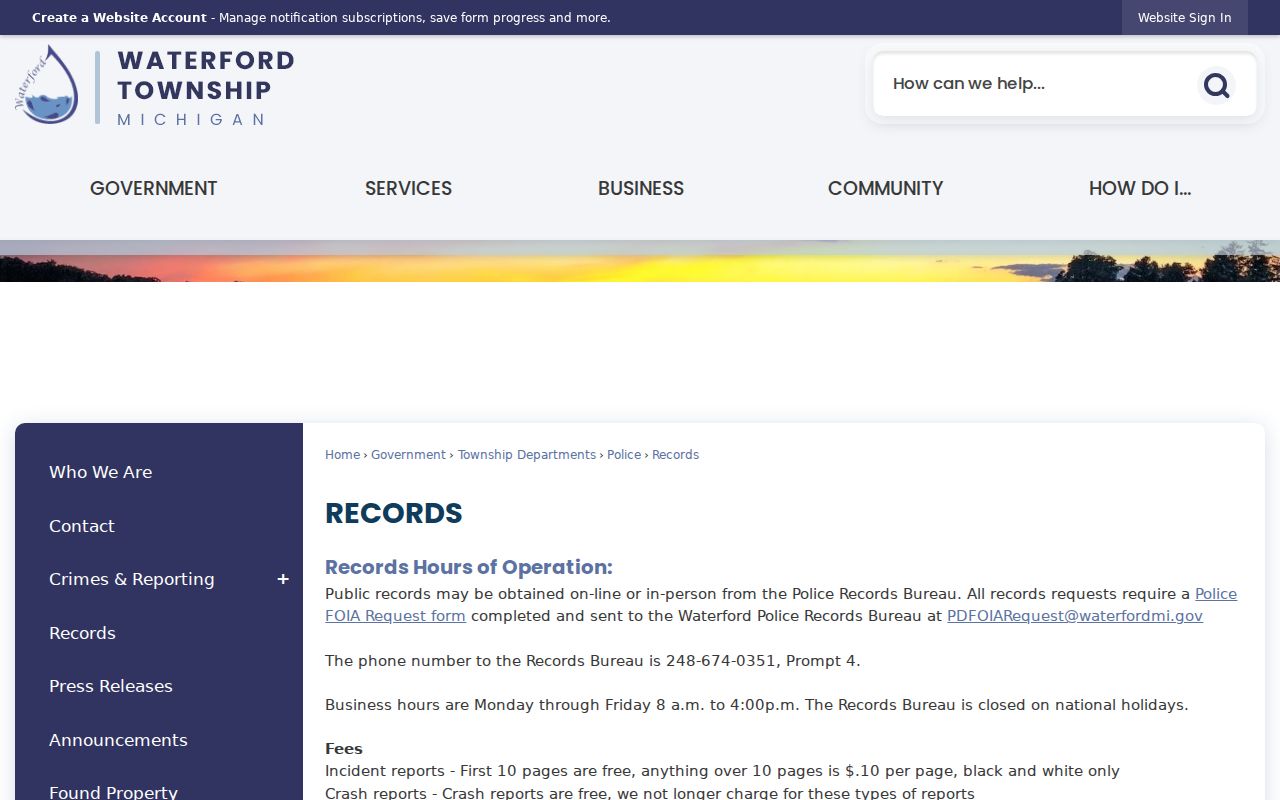Open the Services menu

pyautogui.click(x=408, y=188)
